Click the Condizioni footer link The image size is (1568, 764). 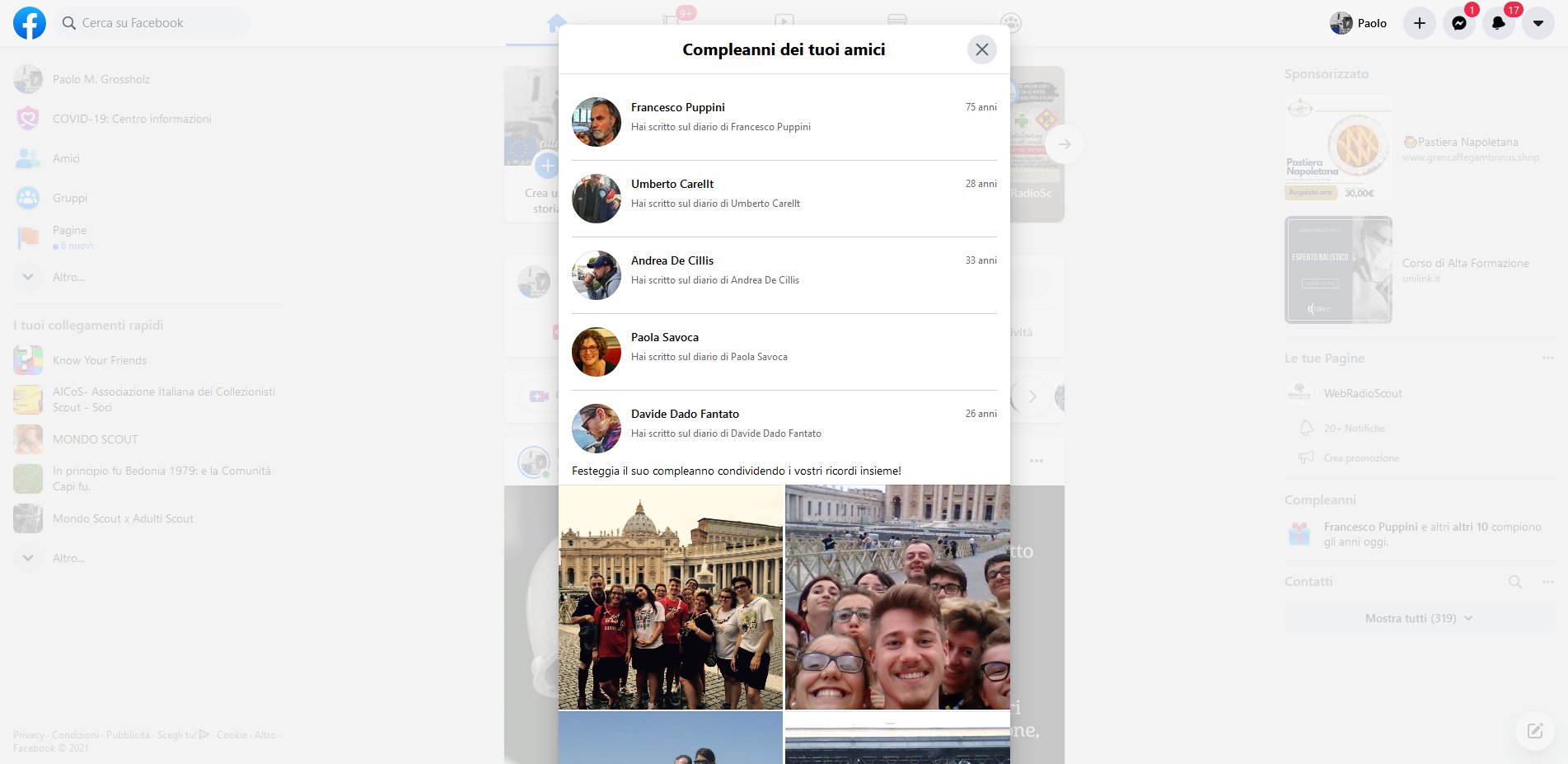tap(75, 735)
